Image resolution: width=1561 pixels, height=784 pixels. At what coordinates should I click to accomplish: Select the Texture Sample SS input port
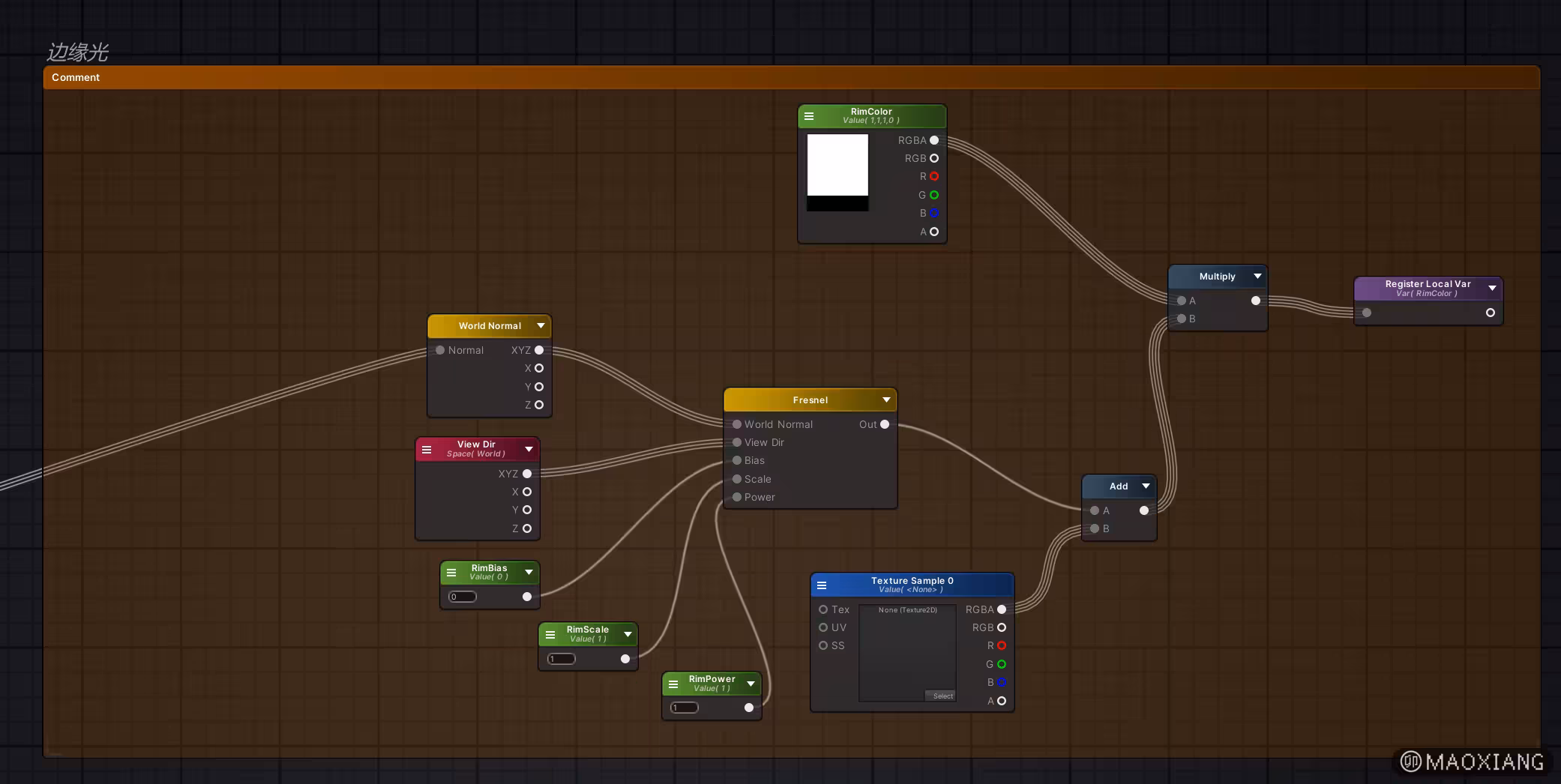(823, 645)
